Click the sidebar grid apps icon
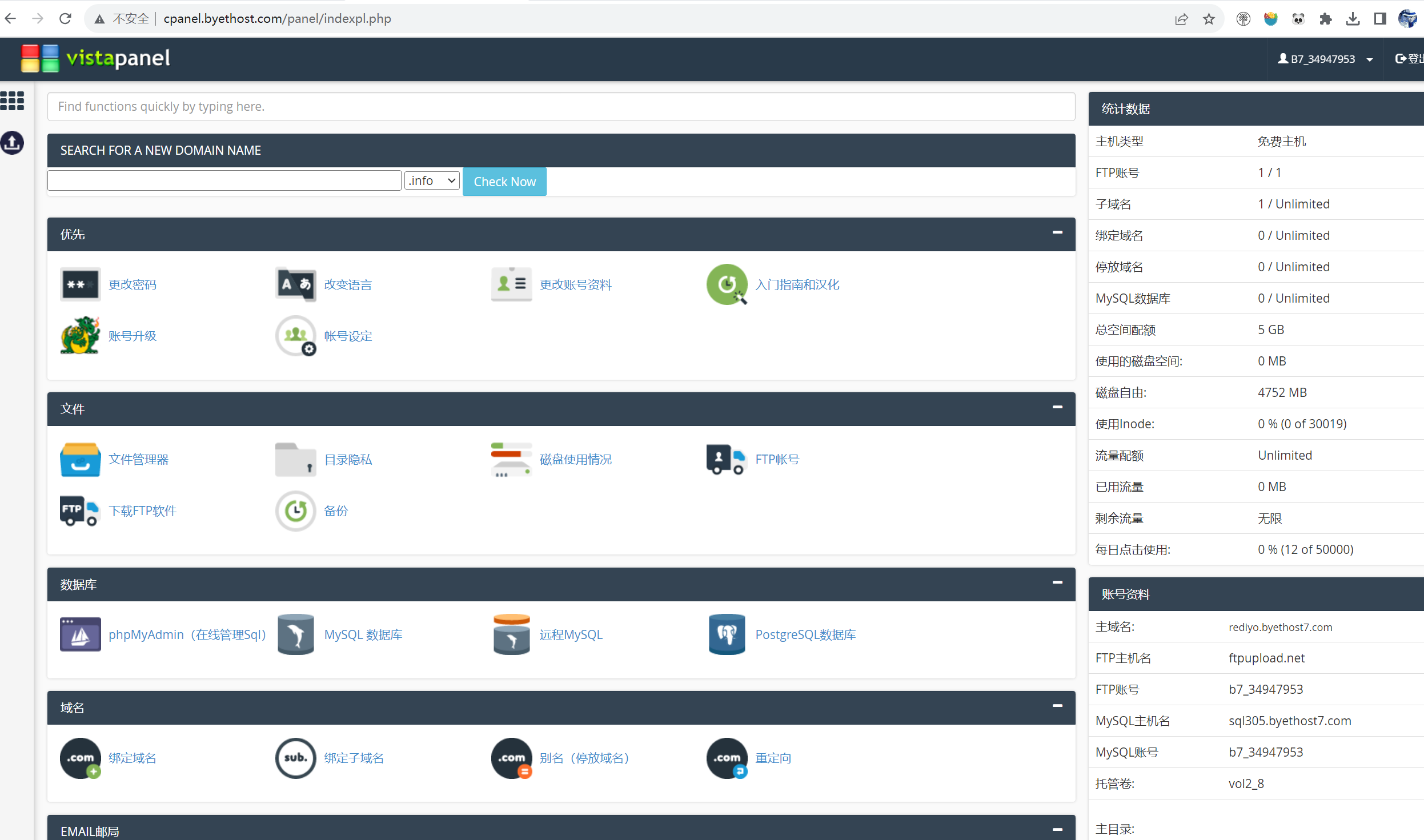Screen dimensions: 1424x840 point(12,101)
